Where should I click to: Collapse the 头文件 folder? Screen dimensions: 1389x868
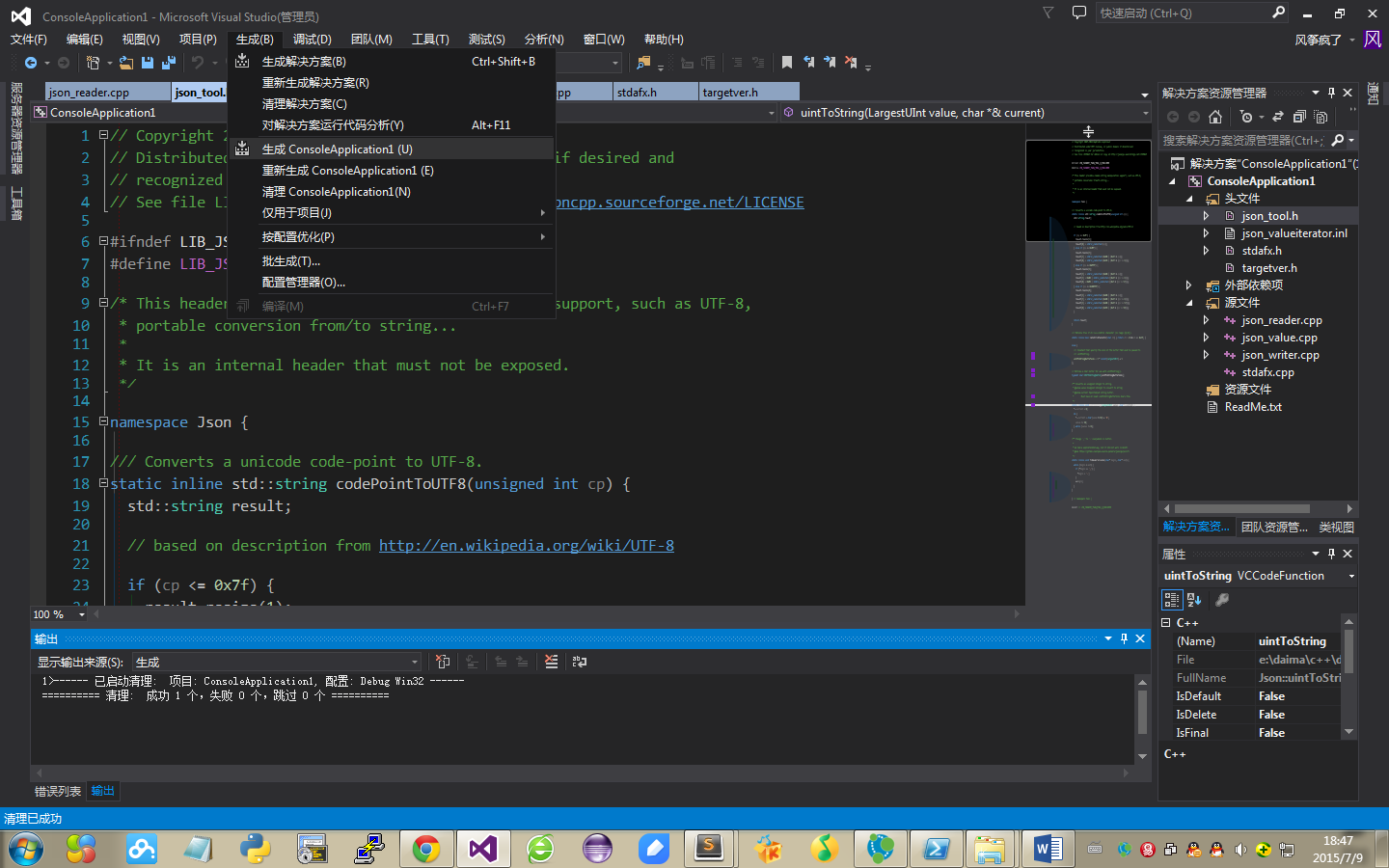click(x=1190, y=199)
